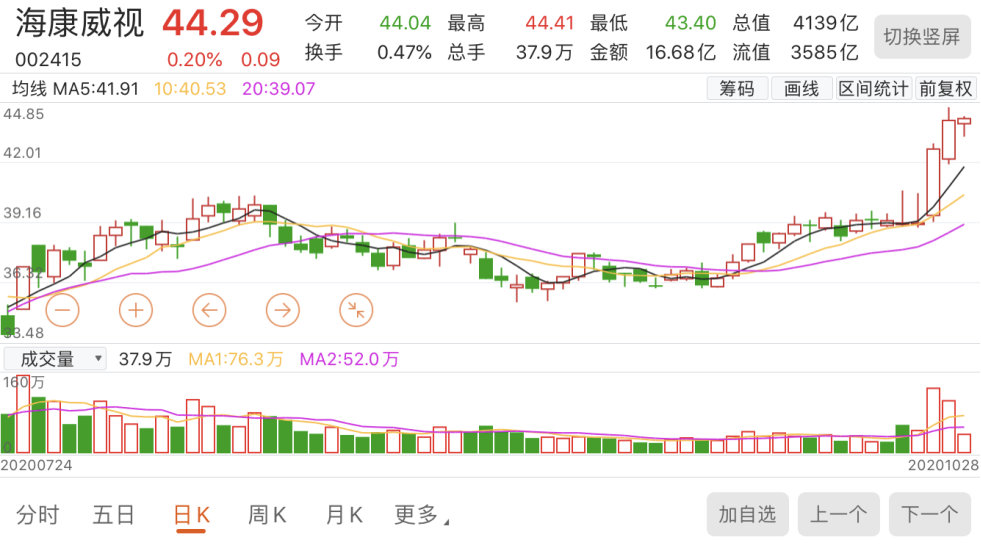Select the 月K tab
The width and height of the screenshot is (981, 552).
pyautogui.click(x=344, y=515)
